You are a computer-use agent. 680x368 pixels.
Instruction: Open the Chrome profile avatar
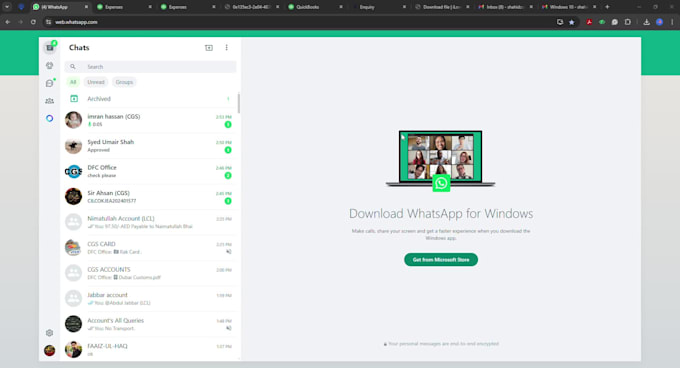(660, 22)
